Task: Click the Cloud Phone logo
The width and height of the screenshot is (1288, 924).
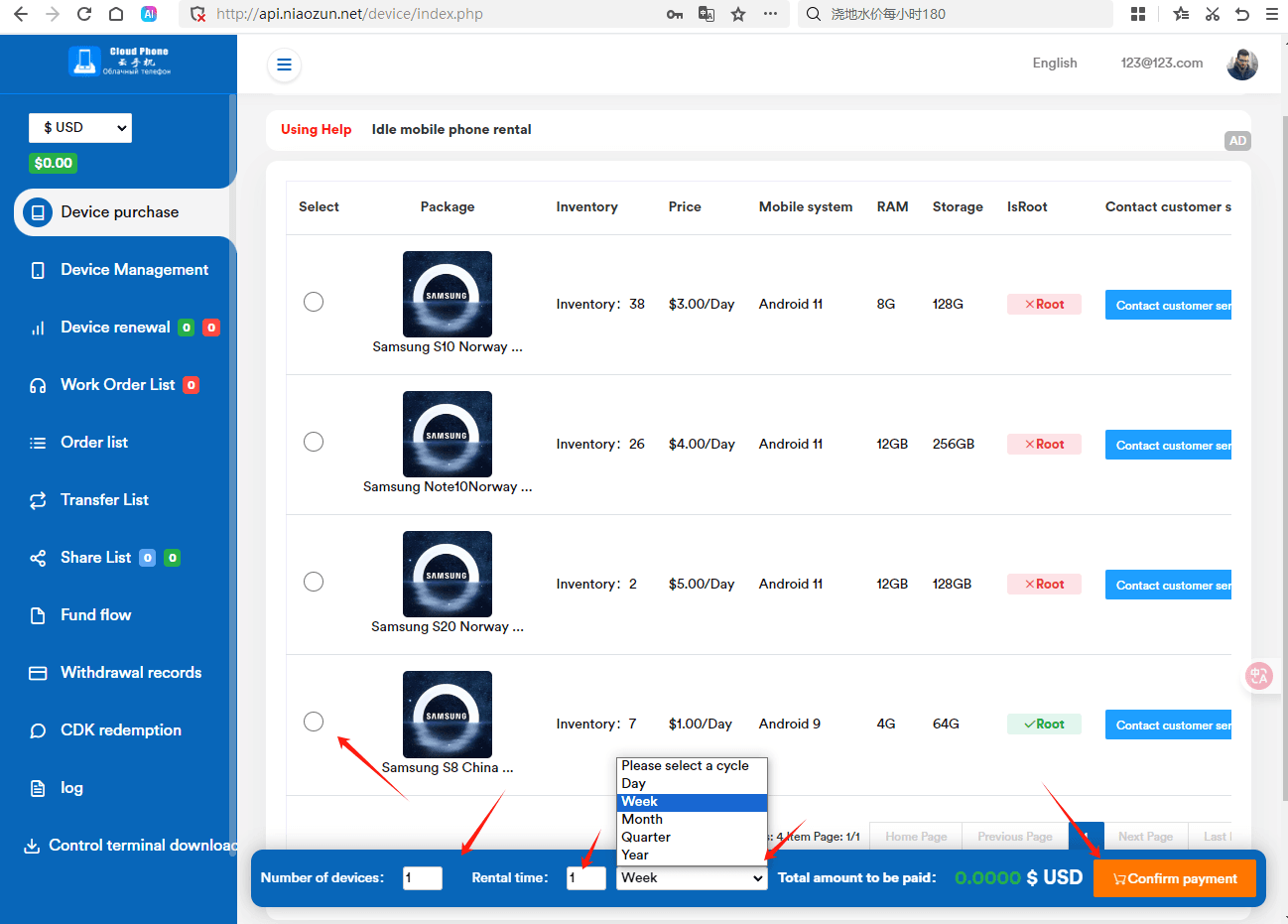Action: click(x=119, y=62)
